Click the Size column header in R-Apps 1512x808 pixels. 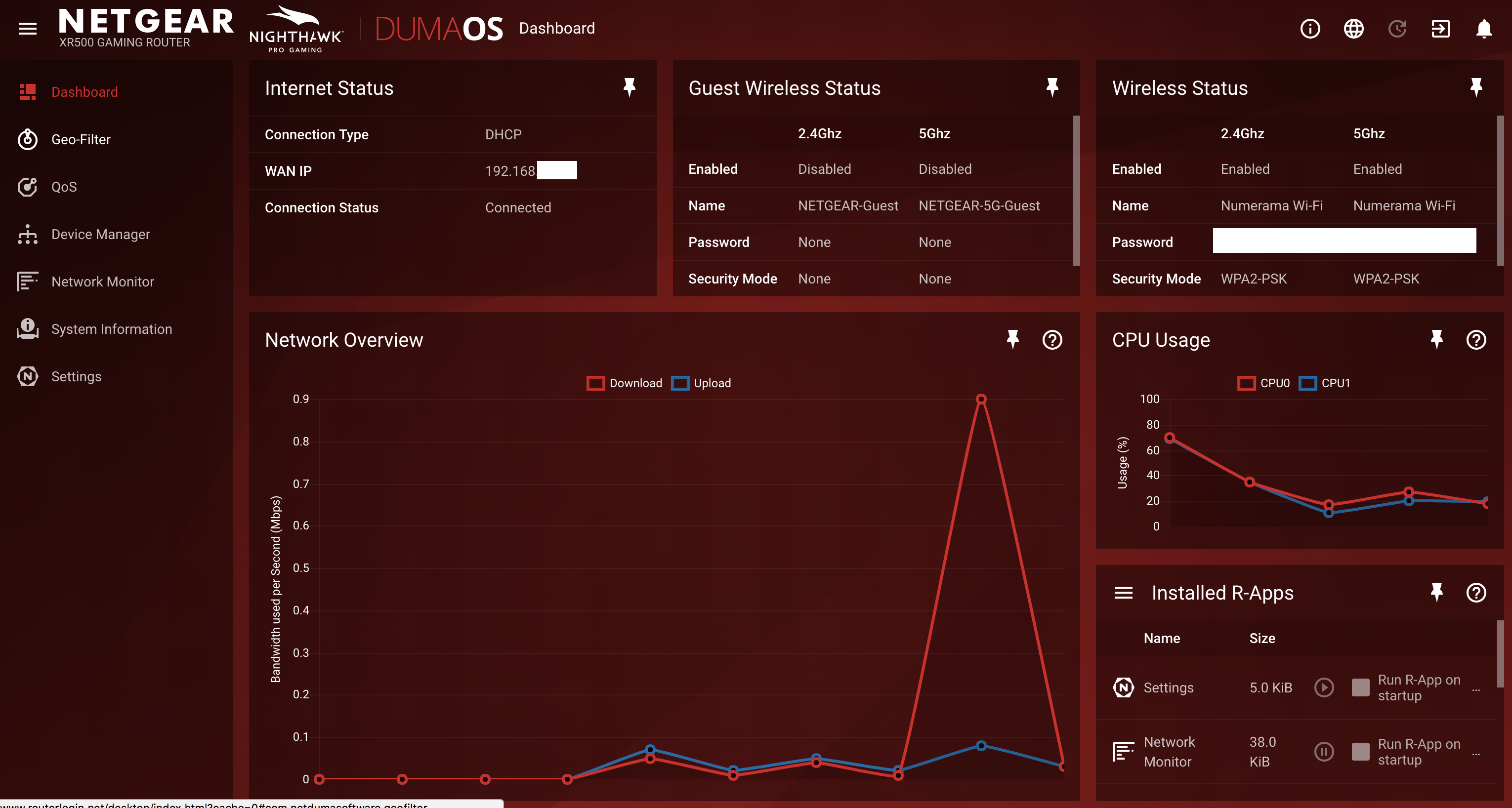[x=1262, y=638]
